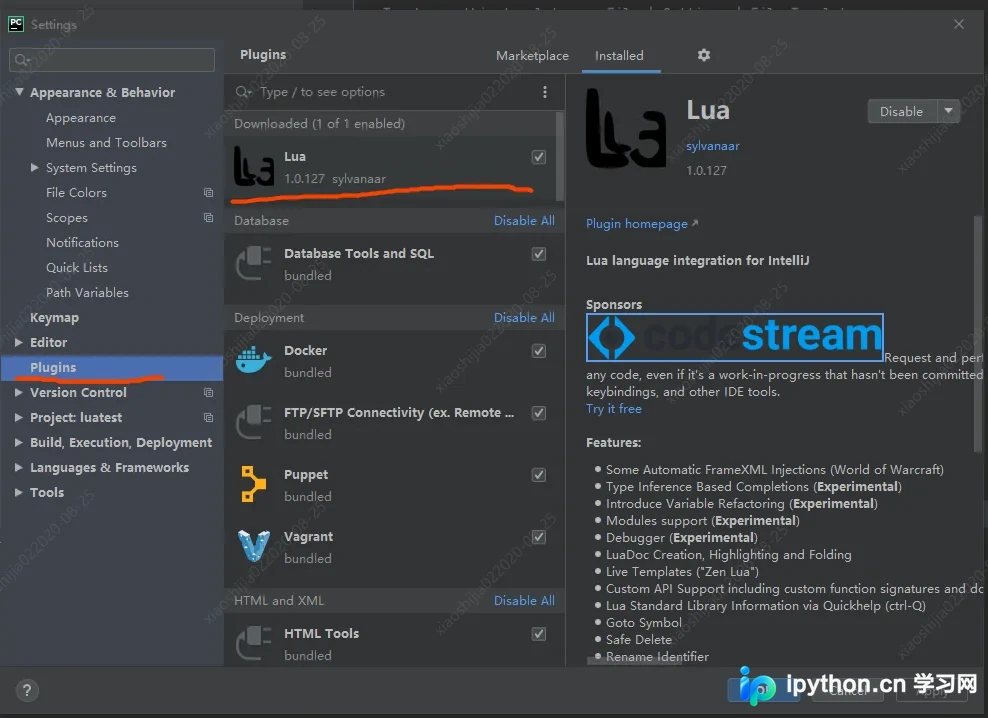Viewport: 988px width, 718px height.
Task: Click the project-level icon beside Version Control
Action: click(x=209, y=393)
